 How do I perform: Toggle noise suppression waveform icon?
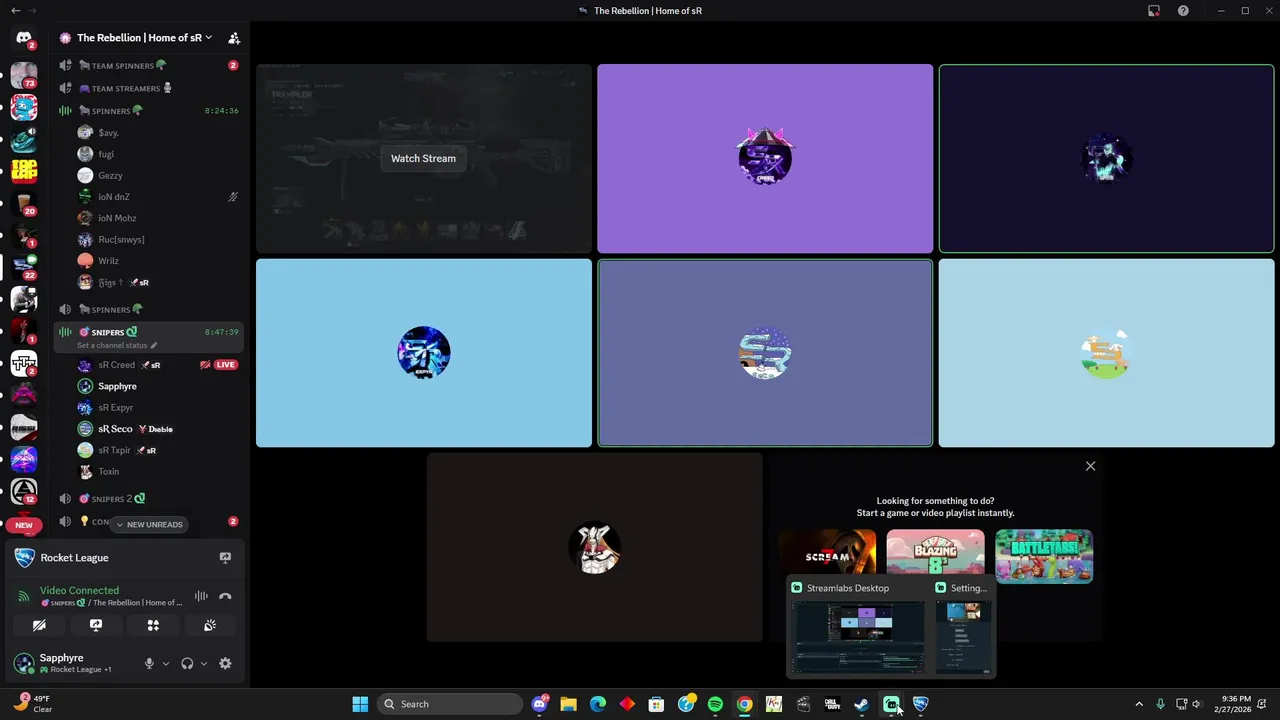(x=201, y=596)
